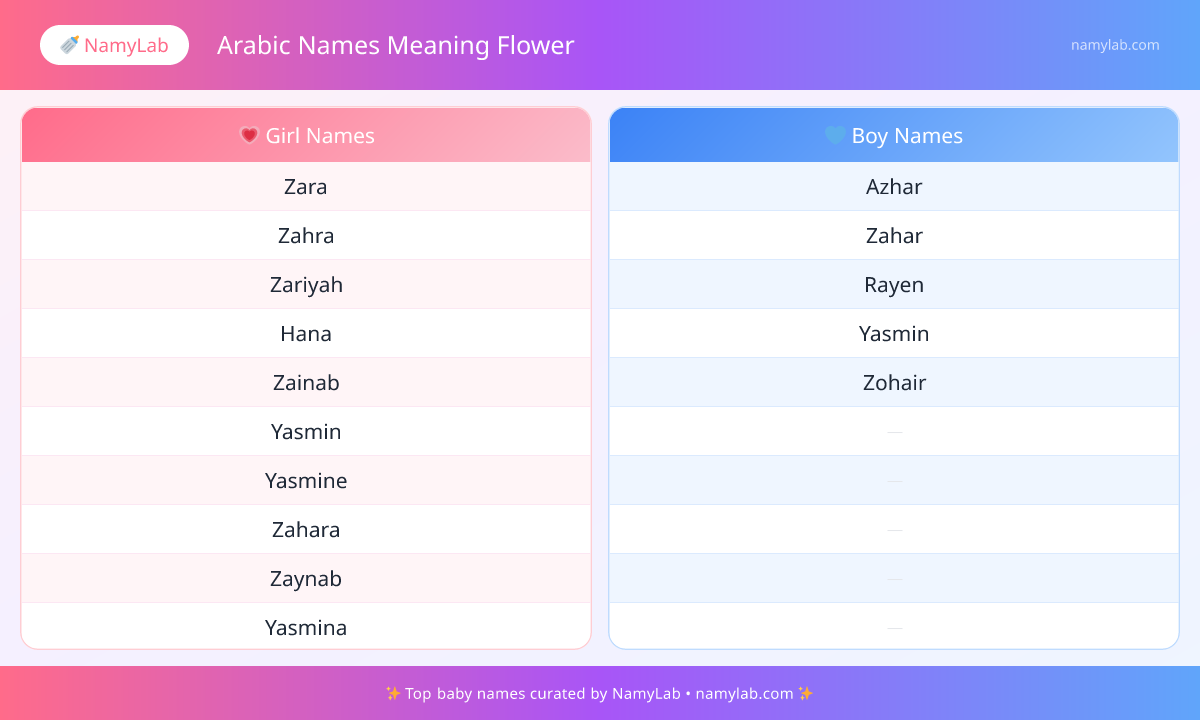
Task: Click the Arabic Names Meaning Flower title
Action: click(395, 45)
